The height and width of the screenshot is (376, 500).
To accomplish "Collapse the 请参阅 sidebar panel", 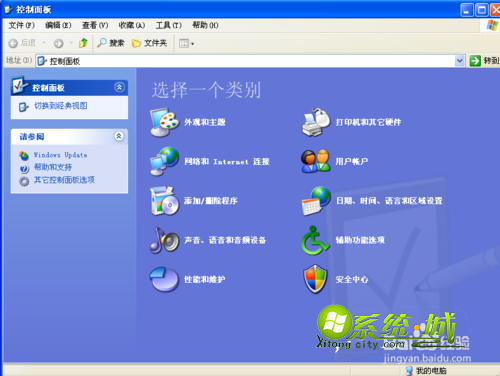I will (x=119, y=136).
